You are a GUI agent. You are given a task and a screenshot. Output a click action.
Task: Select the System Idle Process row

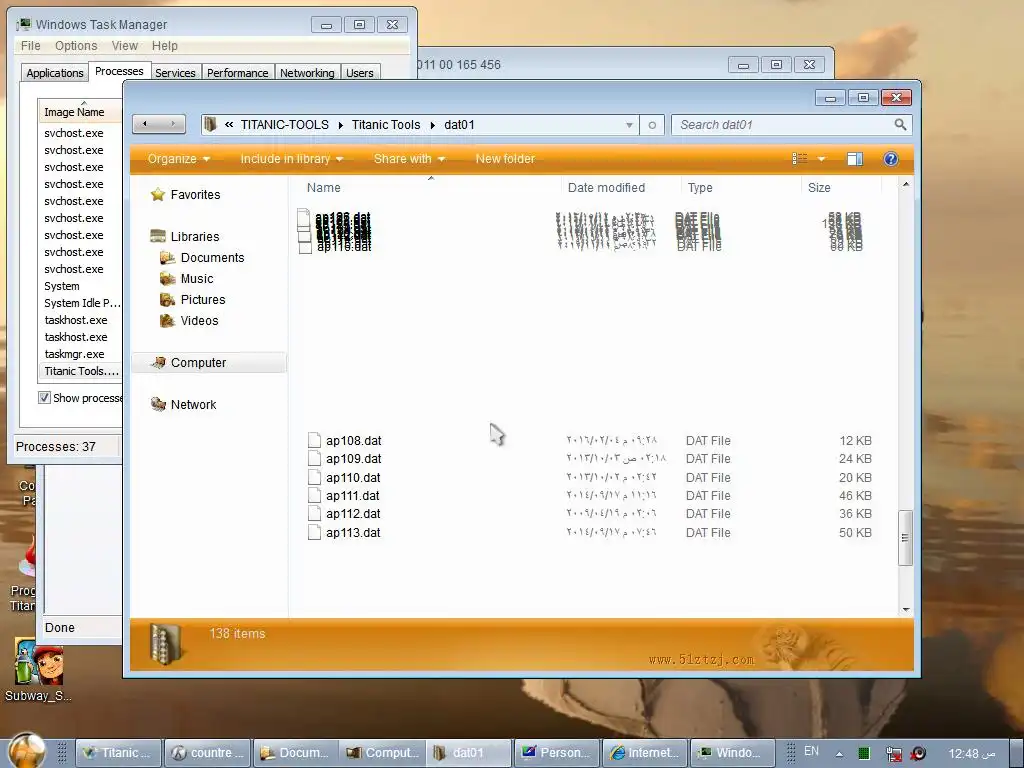point(80,303)
